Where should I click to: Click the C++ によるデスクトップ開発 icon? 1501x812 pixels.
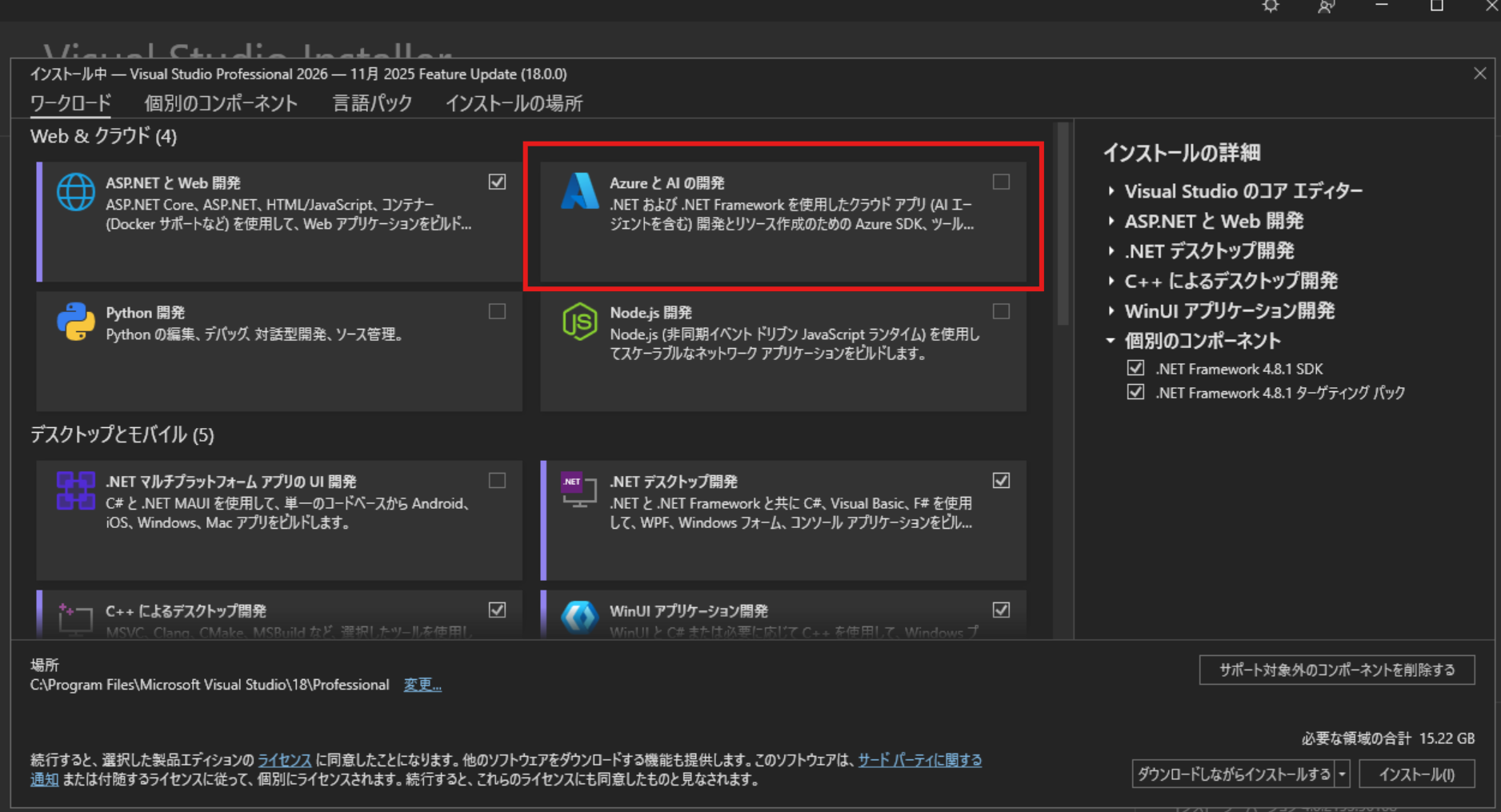pyautogui.click(x=76, y=620)
